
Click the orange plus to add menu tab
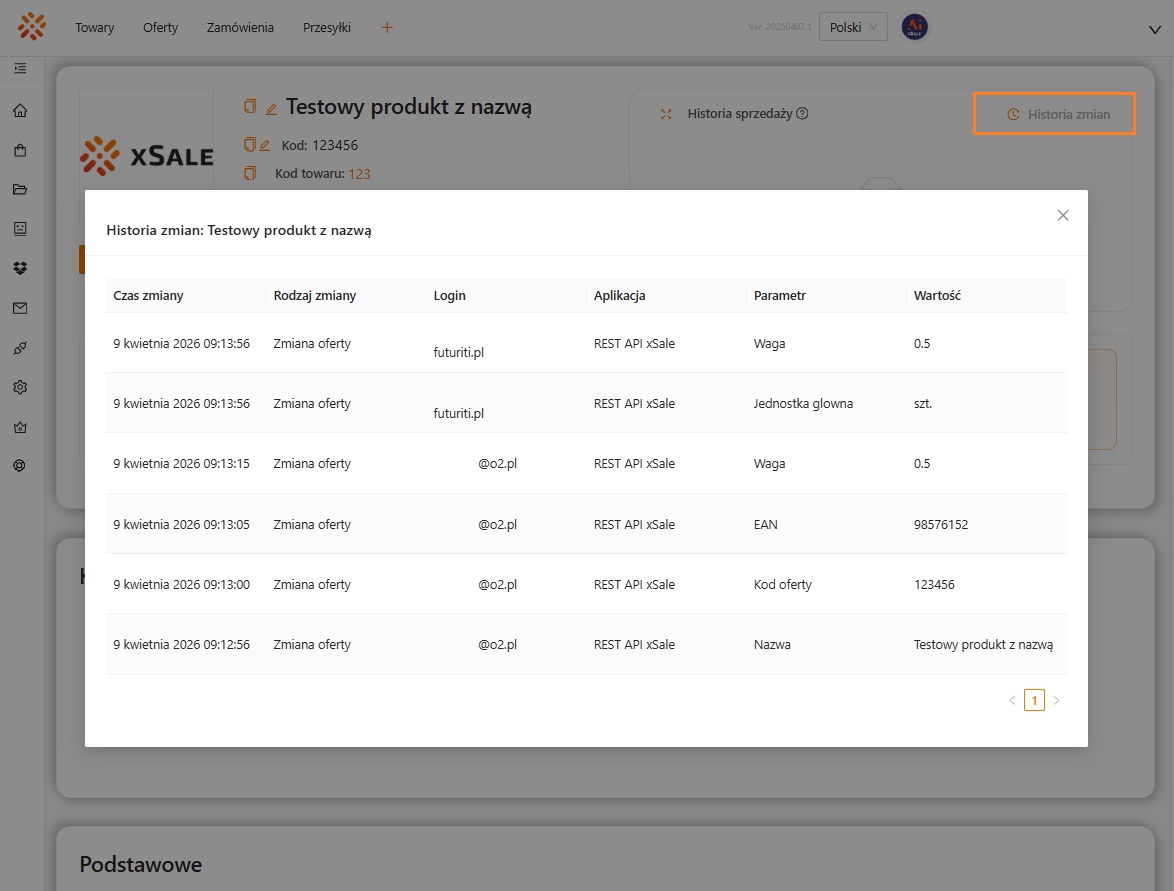387,28
